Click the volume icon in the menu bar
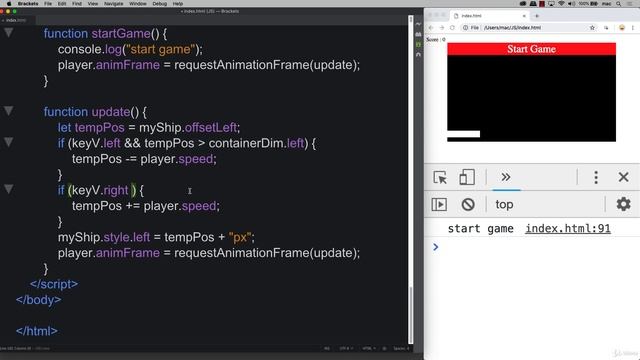640x360 pixels. click(571, 4)
